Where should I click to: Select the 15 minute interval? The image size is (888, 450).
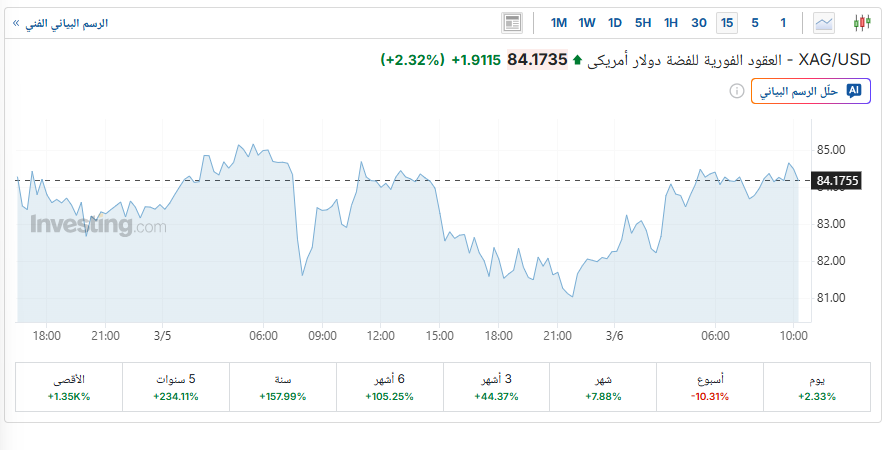(726, 22)
